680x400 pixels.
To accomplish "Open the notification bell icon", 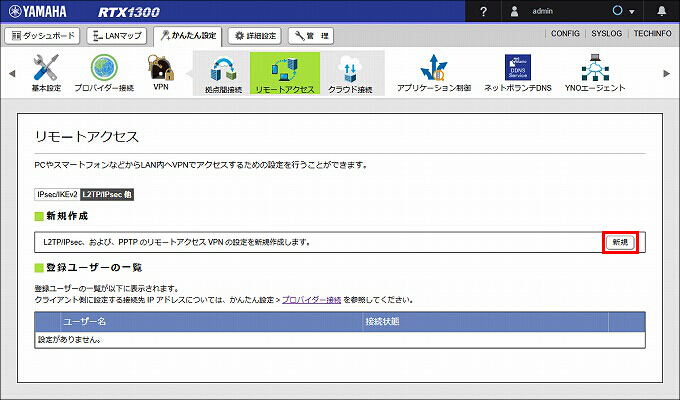I will pyautogui.click(x=661, y=11).
